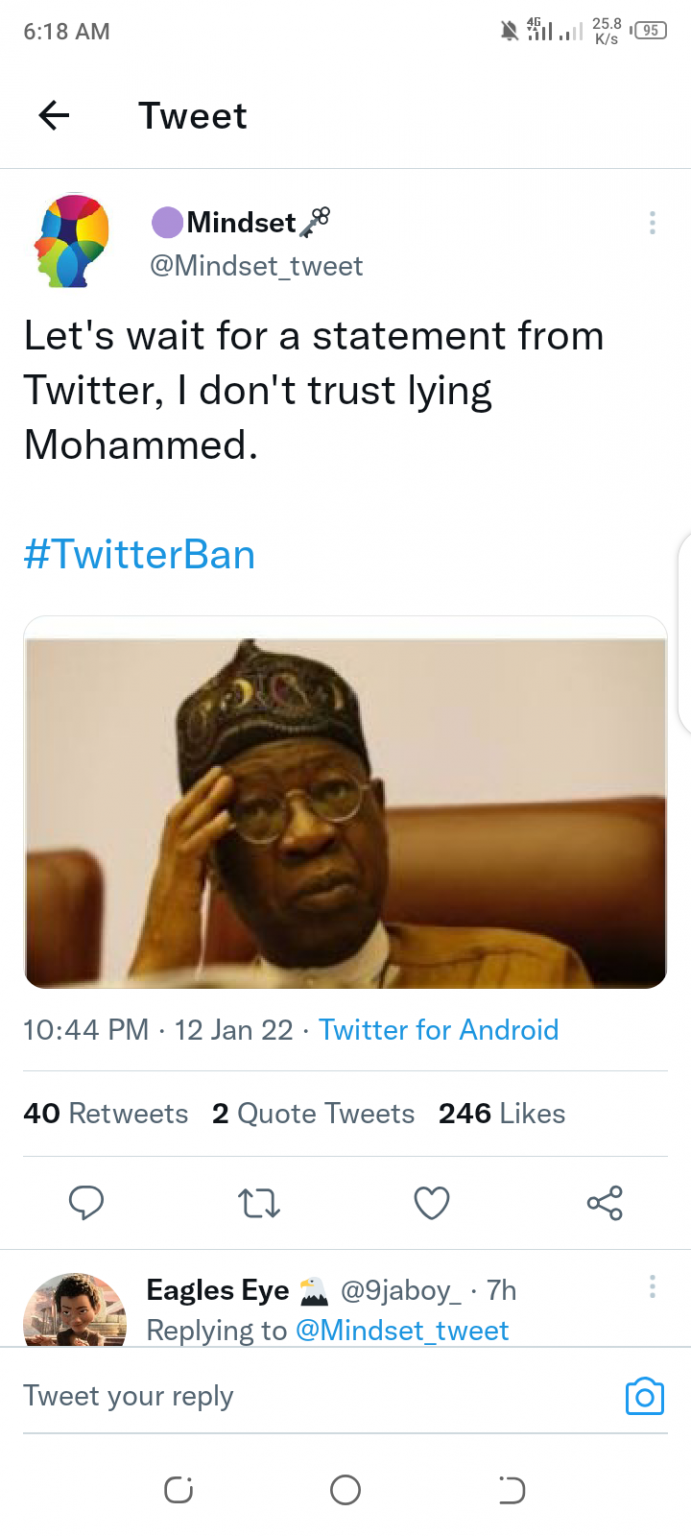This screenshot has height=1536, width=691.
Task: Like the tweet with heart icon
Action: 432,1203
